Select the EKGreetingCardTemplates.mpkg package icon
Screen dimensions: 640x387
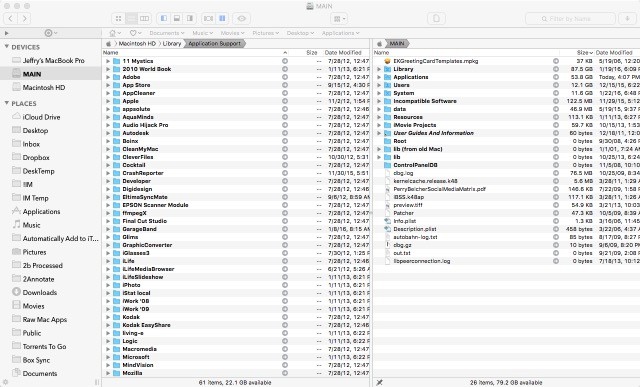click(387, 61)
